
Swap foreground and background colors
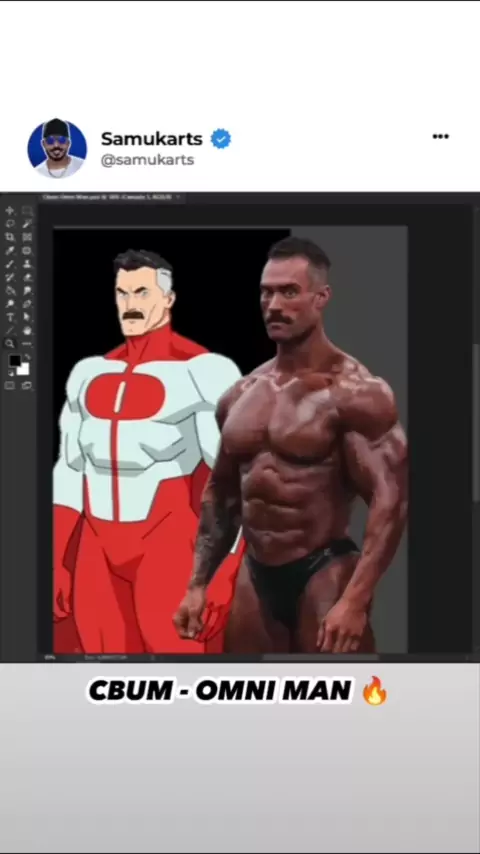point(27,357)
